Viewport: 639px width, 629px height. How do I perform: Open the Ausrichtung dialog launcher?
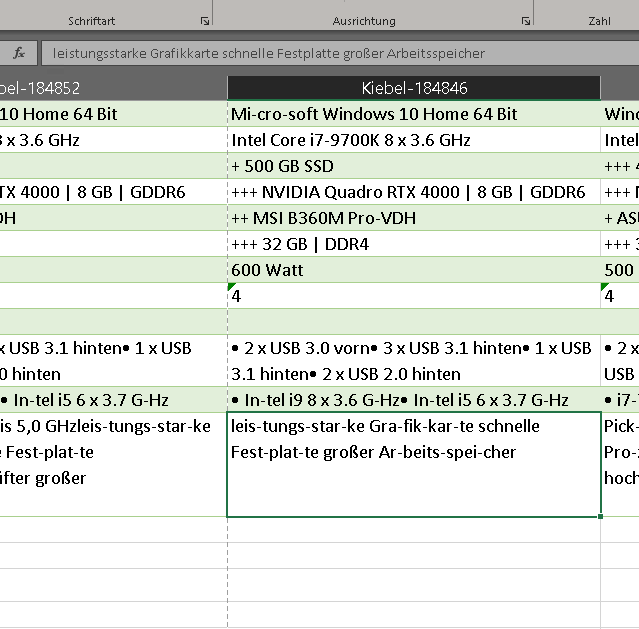pos(526,21)
